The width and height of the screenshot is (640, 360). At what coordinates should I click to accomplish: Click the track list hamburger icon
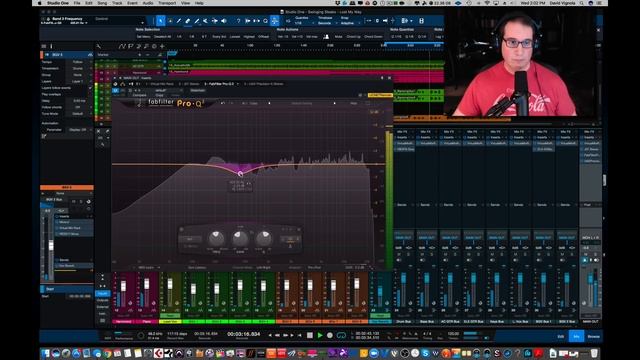point(44,47)
